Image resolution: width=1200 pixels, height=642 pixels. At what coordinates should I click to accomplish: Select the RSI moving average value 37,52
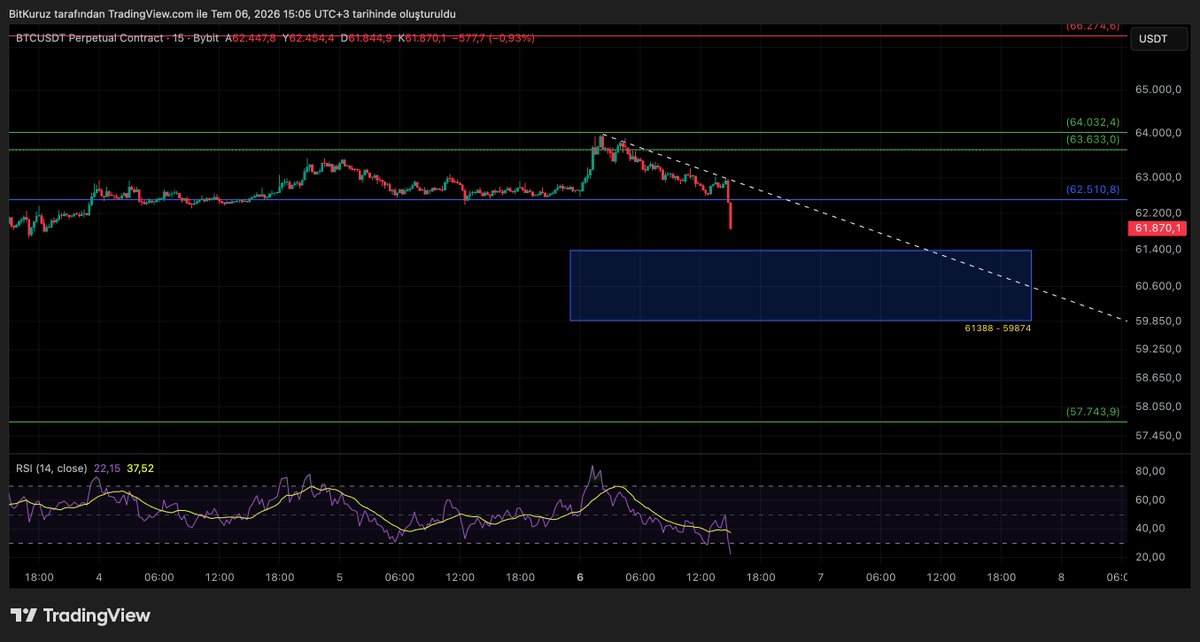(x=140, y=467)
